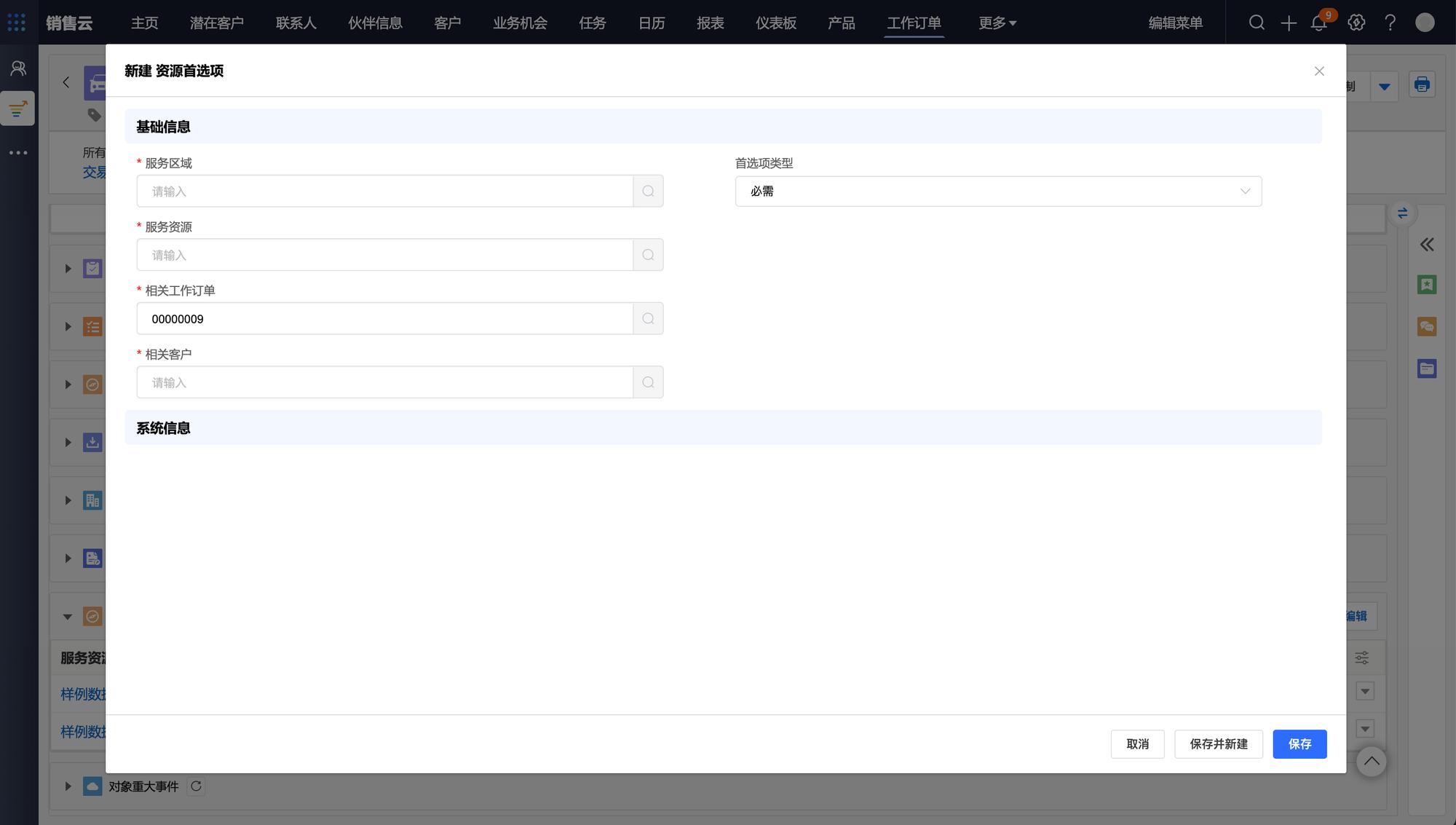This screenshot has height=825, width=1456.
Task: Open the 仪表板 menu item
Action: tap(775, 23)
